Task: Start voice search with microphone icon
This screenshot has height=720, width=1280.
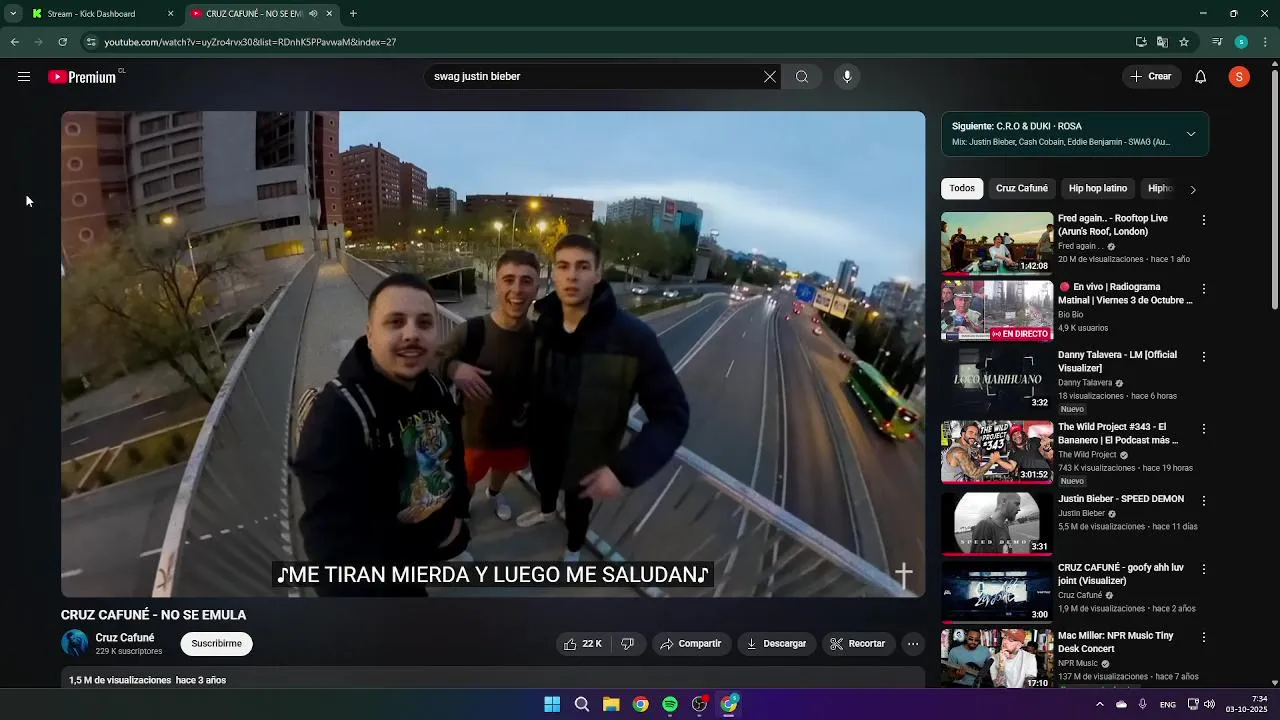Action: [x=847, y=77]
